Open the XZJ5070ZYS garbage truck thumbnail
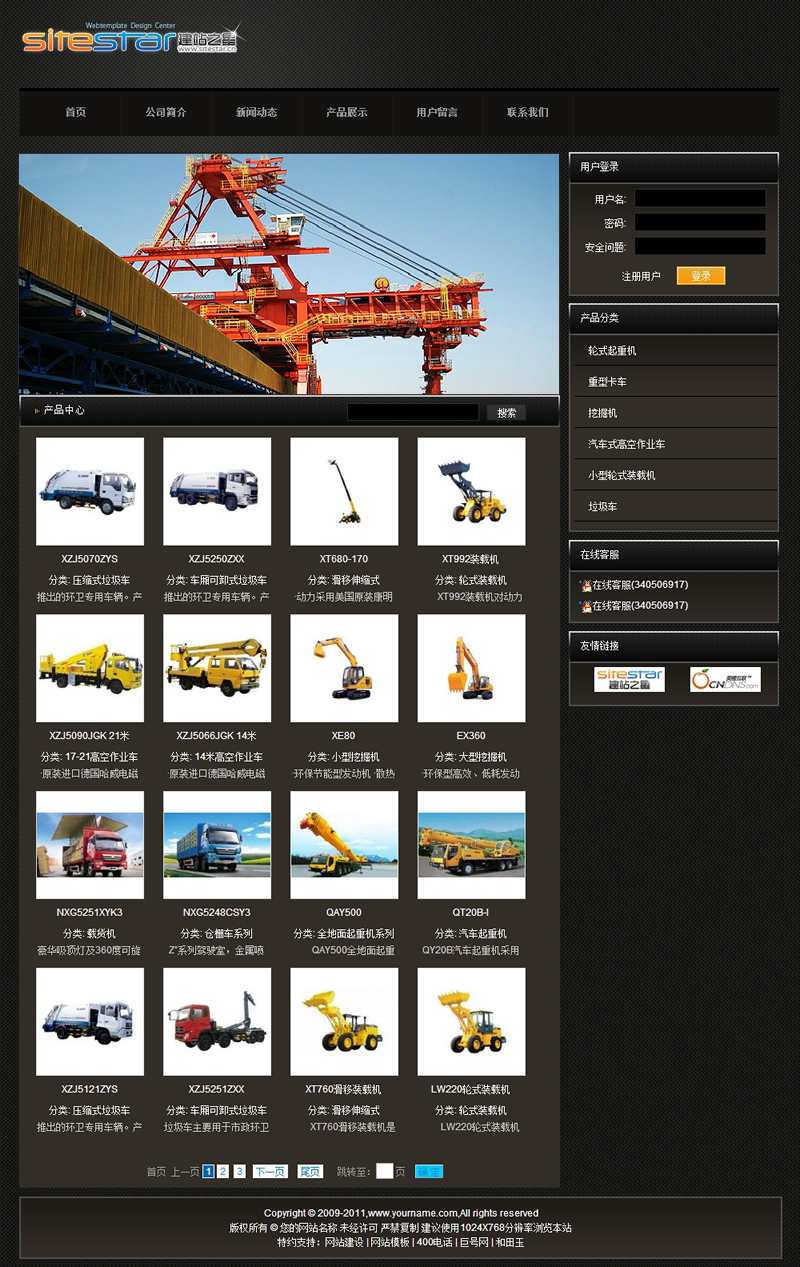The image size is (800, 1267). (90, 491)
